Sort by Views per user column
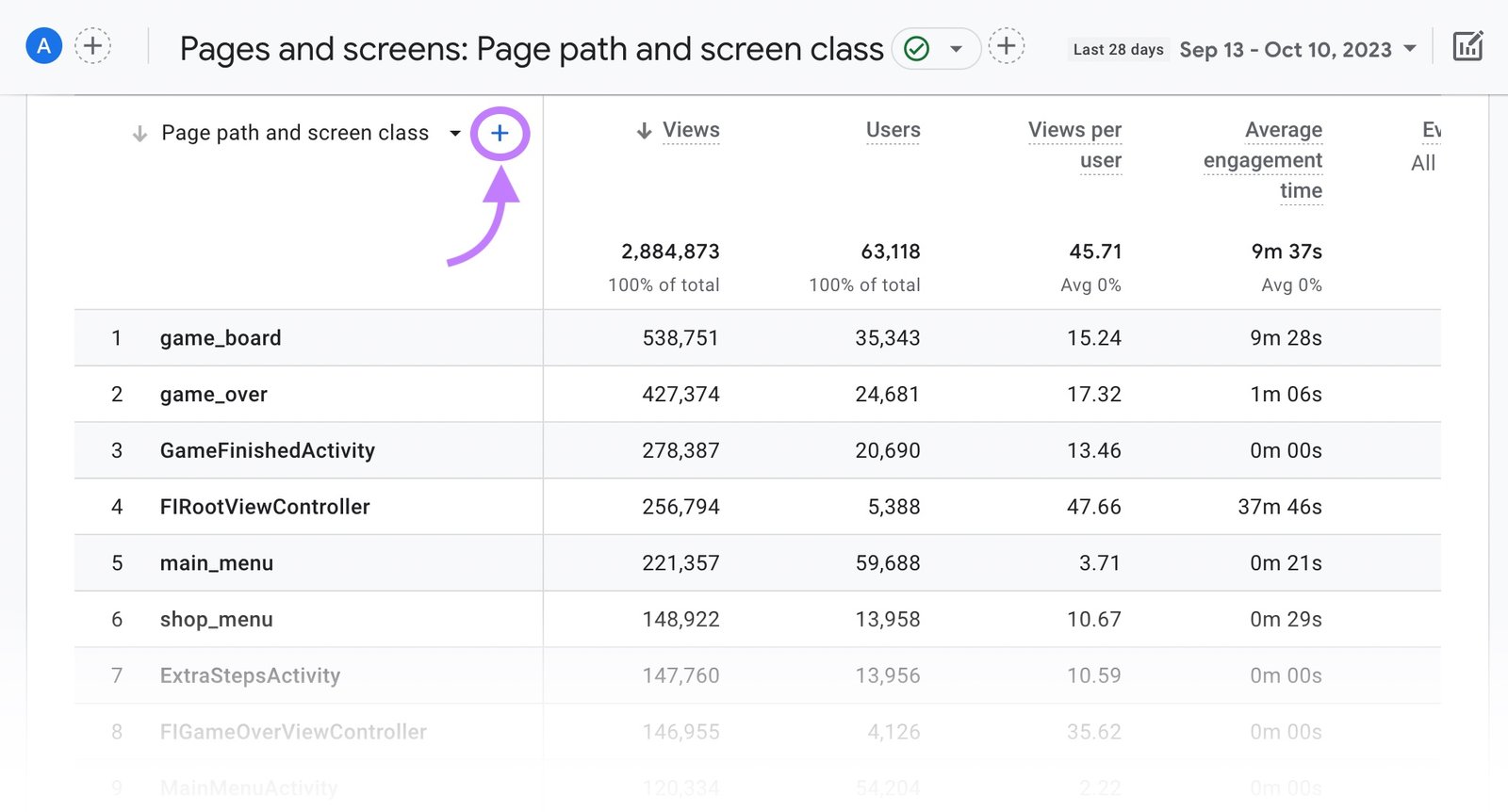Screen dimensions: 1508x812 (1074, 144)
